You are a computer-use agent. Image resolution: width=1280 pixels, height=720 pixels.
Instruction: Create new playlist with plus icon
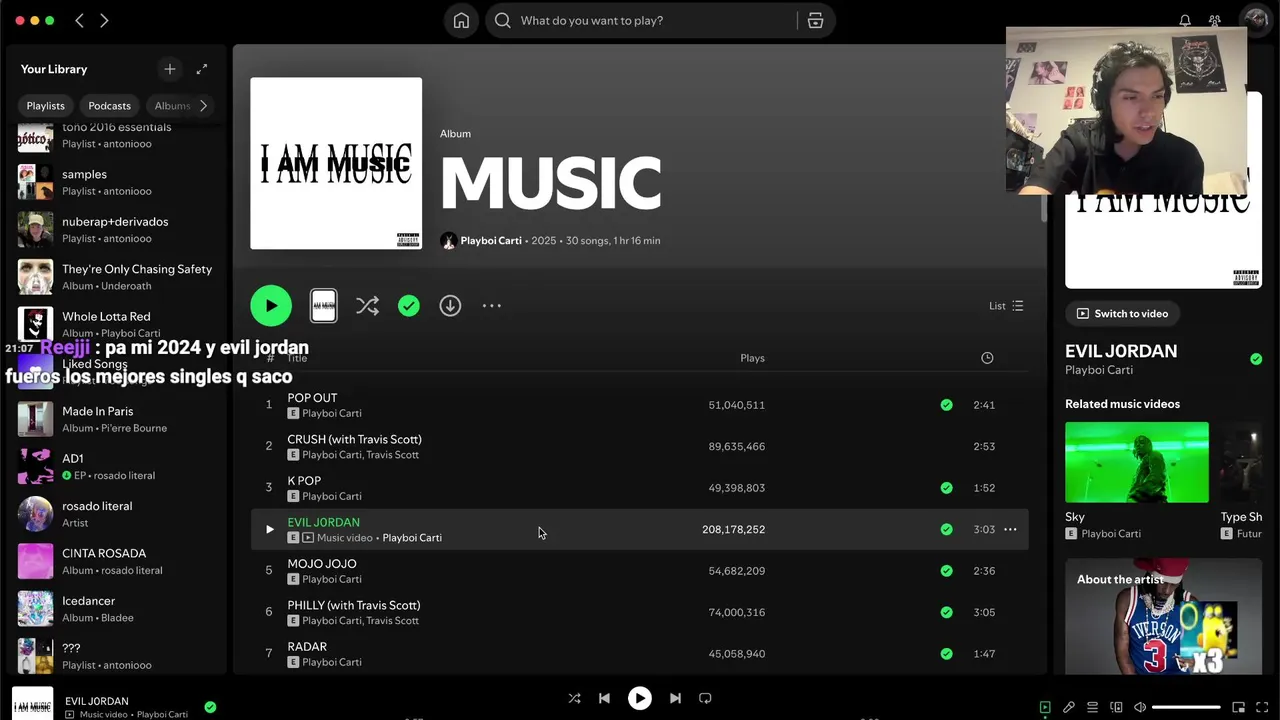(169, 69)
